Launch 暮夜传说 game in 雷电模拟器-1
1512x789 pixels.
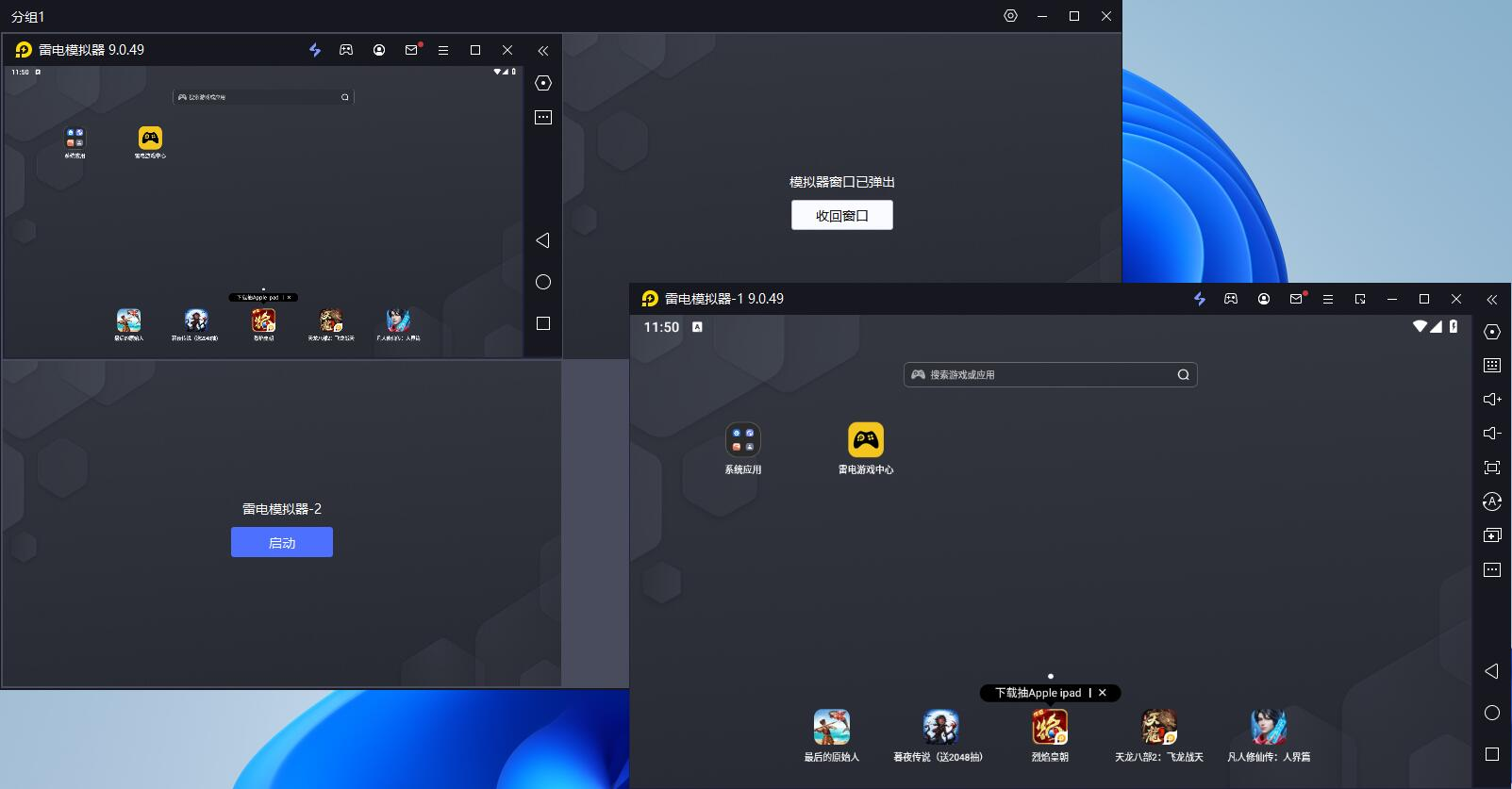click(x=939, y=736)
